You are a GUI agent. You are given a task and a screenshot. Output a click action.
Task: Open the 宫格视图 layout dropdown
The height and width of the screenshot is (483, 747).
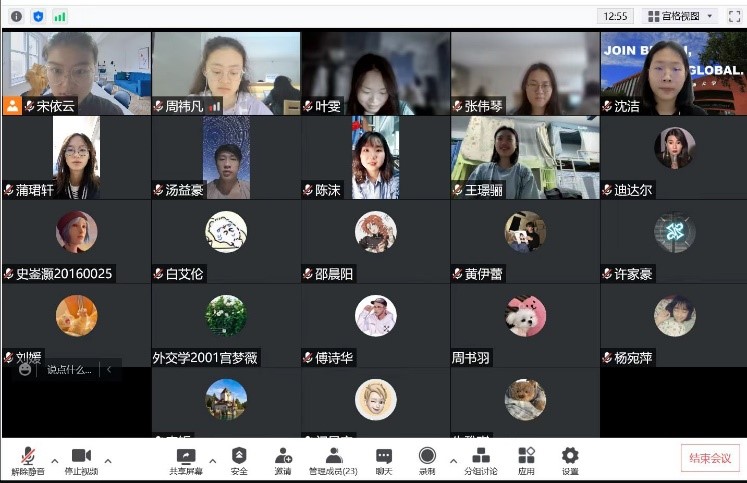(681, 16)
